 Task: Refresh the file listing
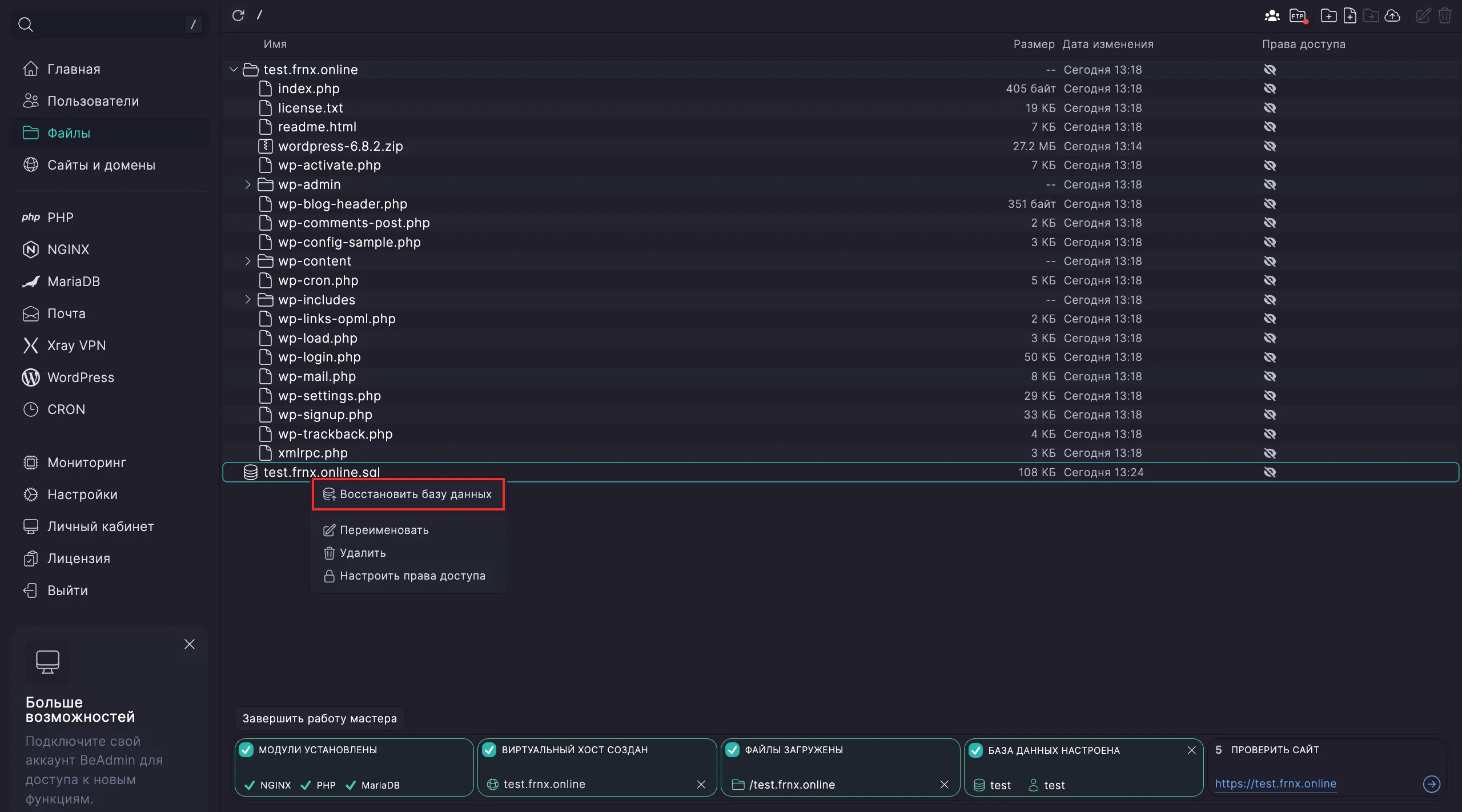pyautogui.click(x=239, y=15)
